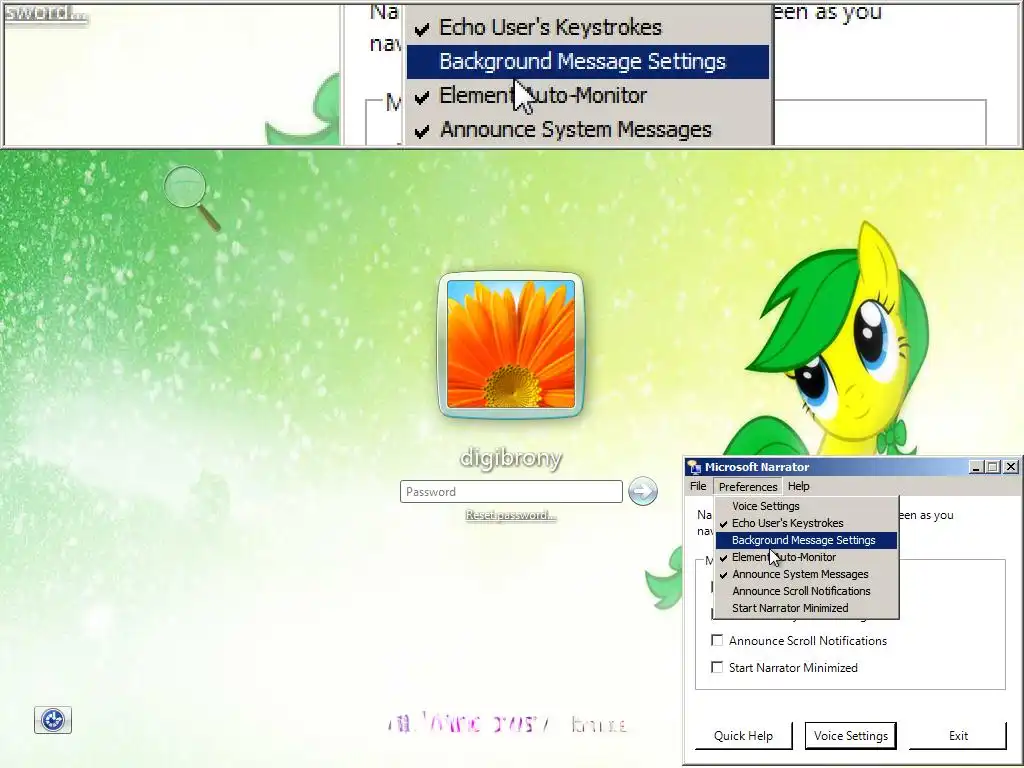Image resolution: width=1024 pixels, height=768 pixels.
Task: Toggle Echo User's Keystrokes menu item
Action: click(807, 523)
